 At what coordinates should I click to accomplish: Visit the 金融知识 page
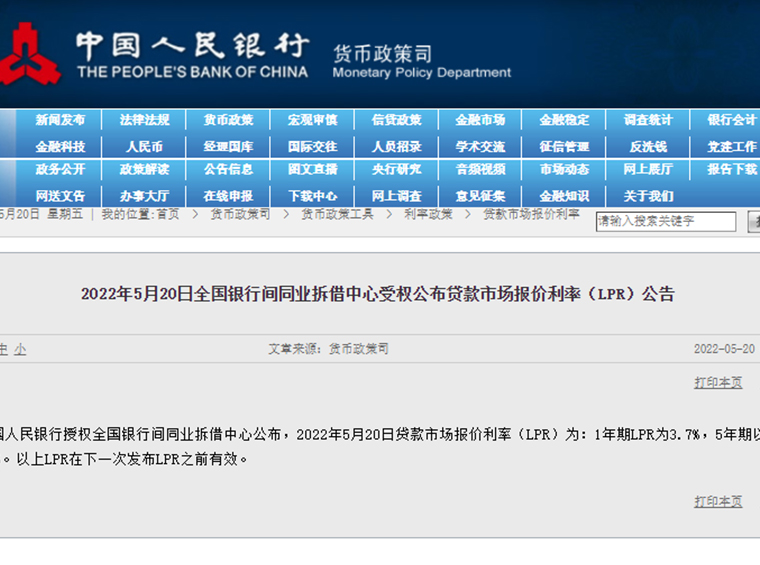(x=565, y=196)
